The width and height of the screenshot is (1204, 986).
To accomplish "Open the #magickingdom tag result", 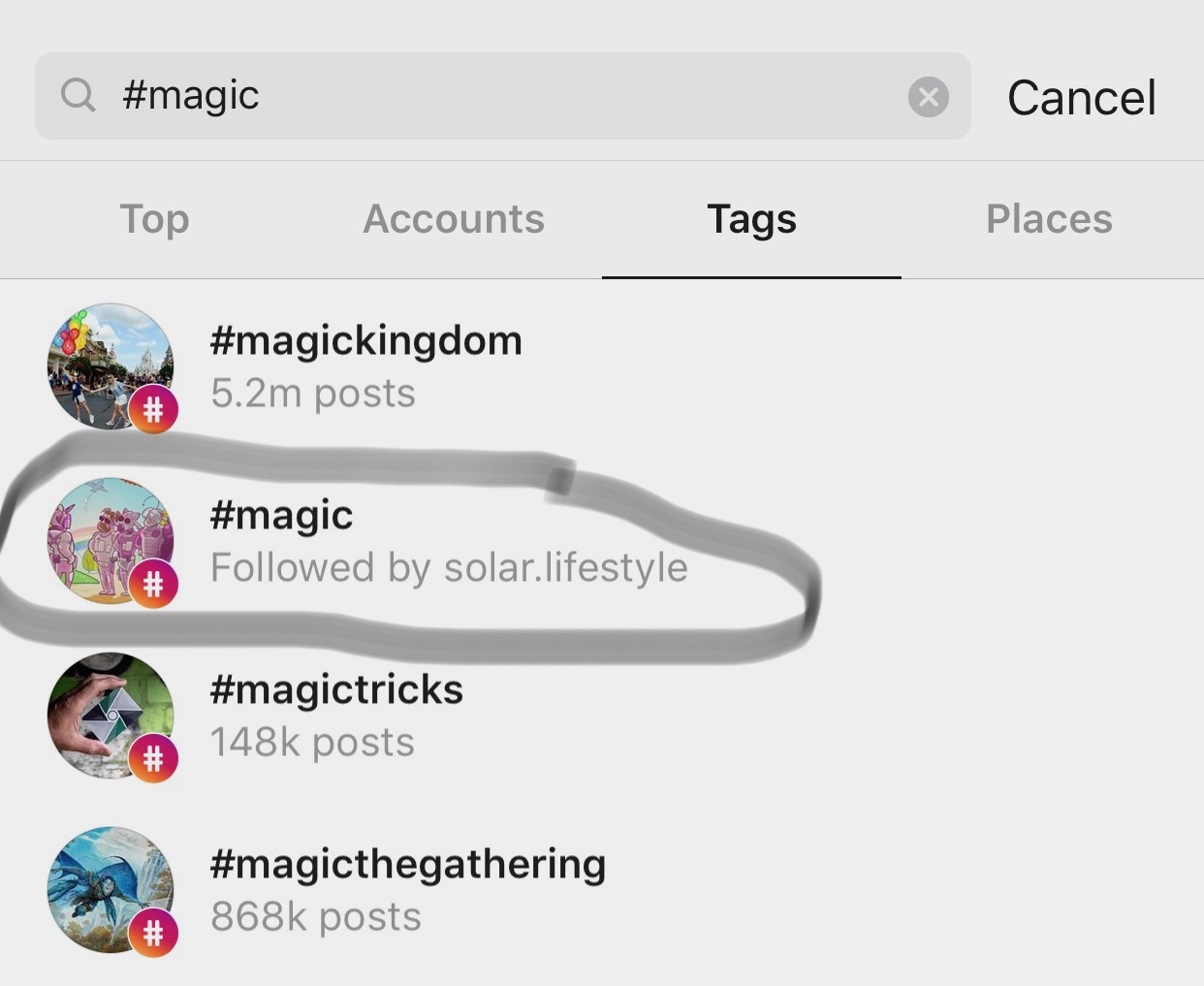I will [602, 366].
